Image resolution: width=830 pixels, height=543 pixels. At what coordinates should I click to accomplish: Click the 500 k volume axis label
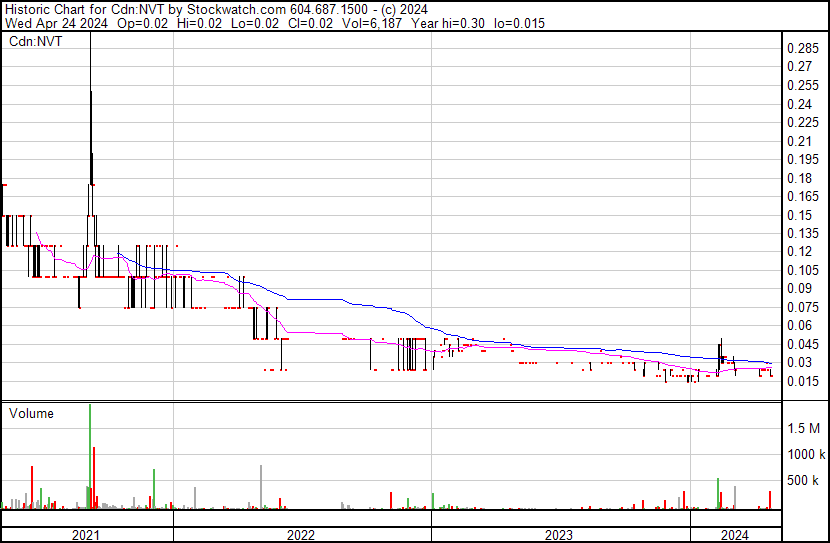click(804, 480)
